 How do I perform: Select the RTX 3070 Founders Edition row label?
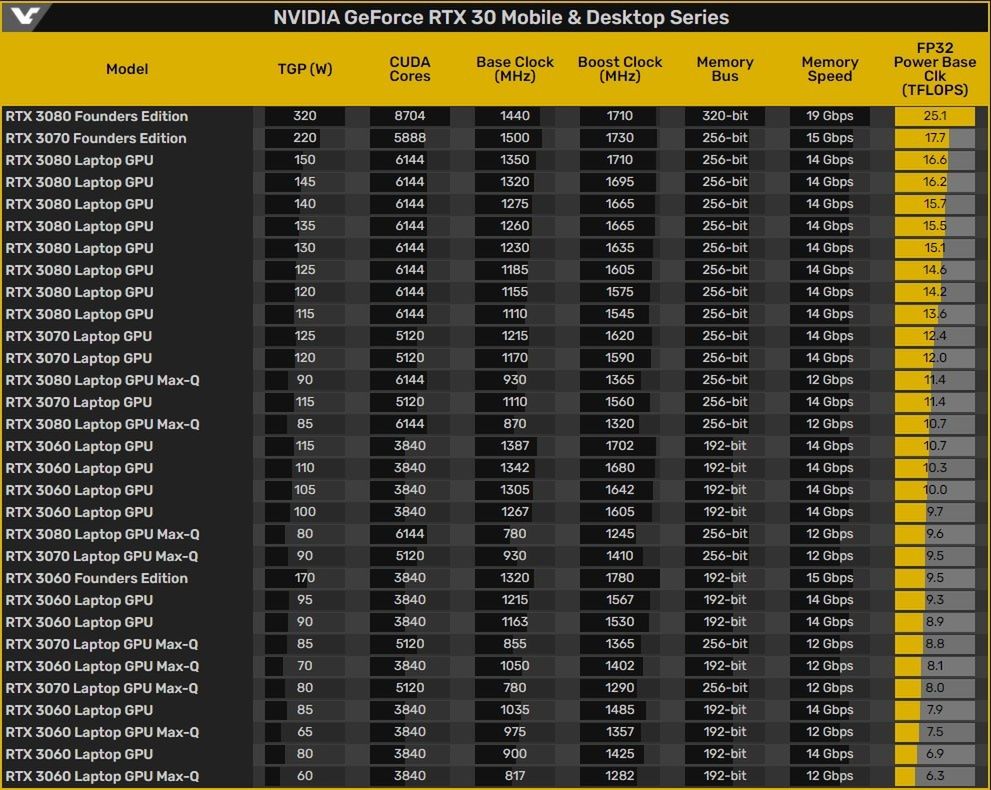coord(96,138)
